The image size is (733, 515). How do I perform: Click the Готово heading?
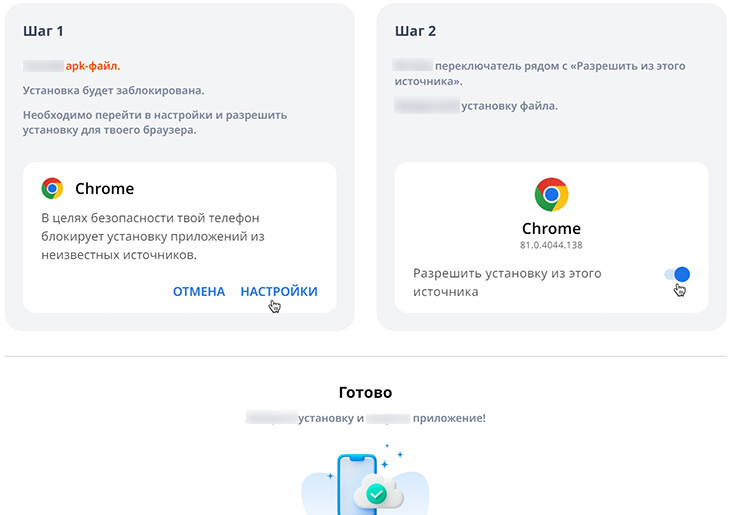click(366, 393)
